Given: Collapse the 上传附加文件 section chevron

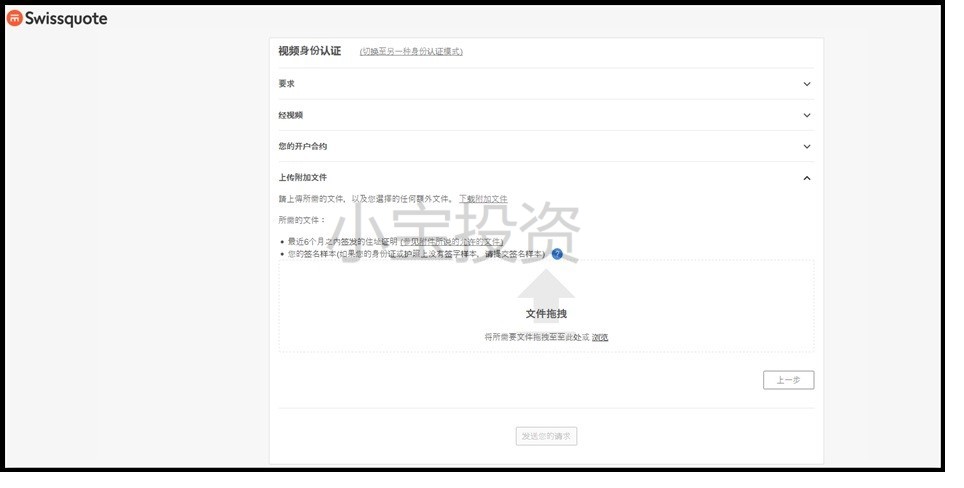Looking at the screenshot, I should 807,178.
